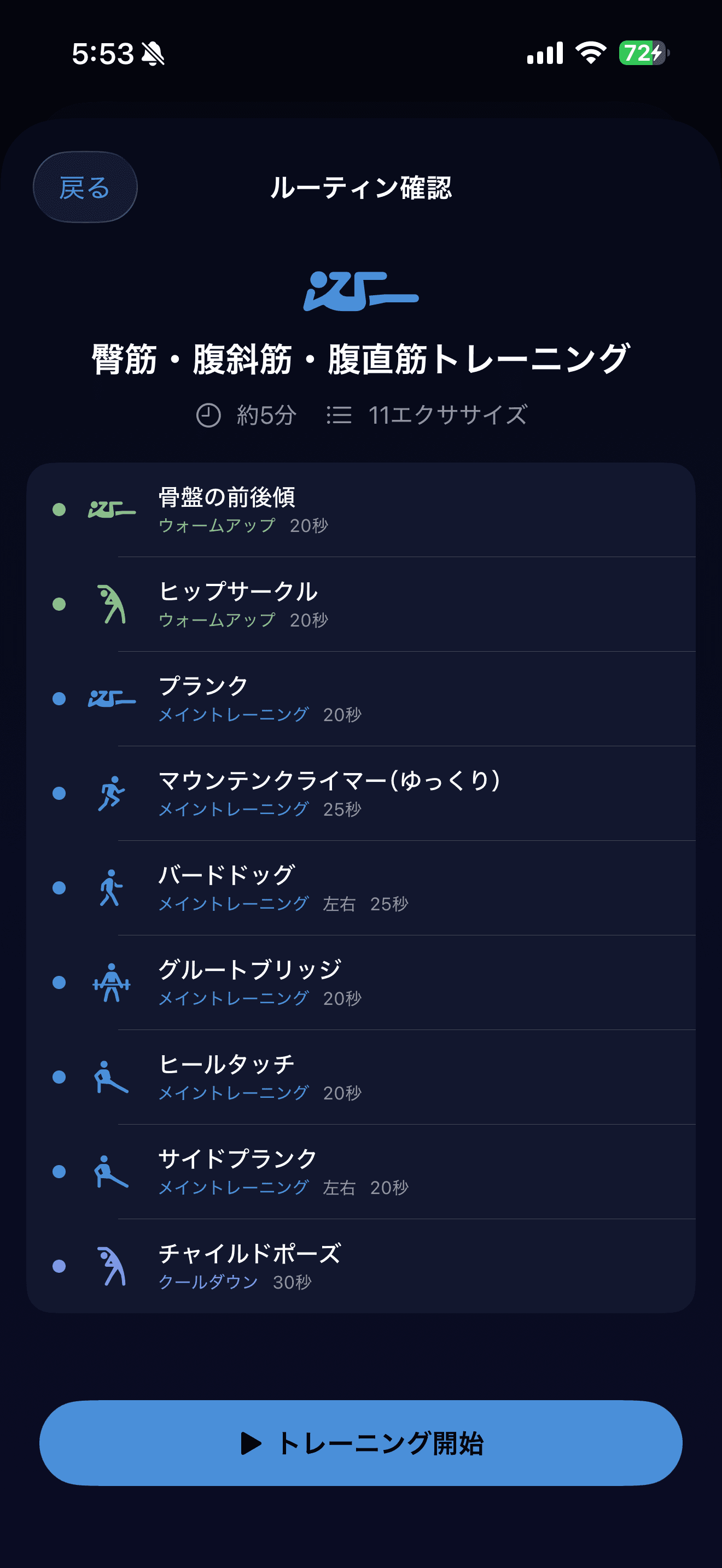Tap the ヒールタッチ exercise icon

(112, 1077)
